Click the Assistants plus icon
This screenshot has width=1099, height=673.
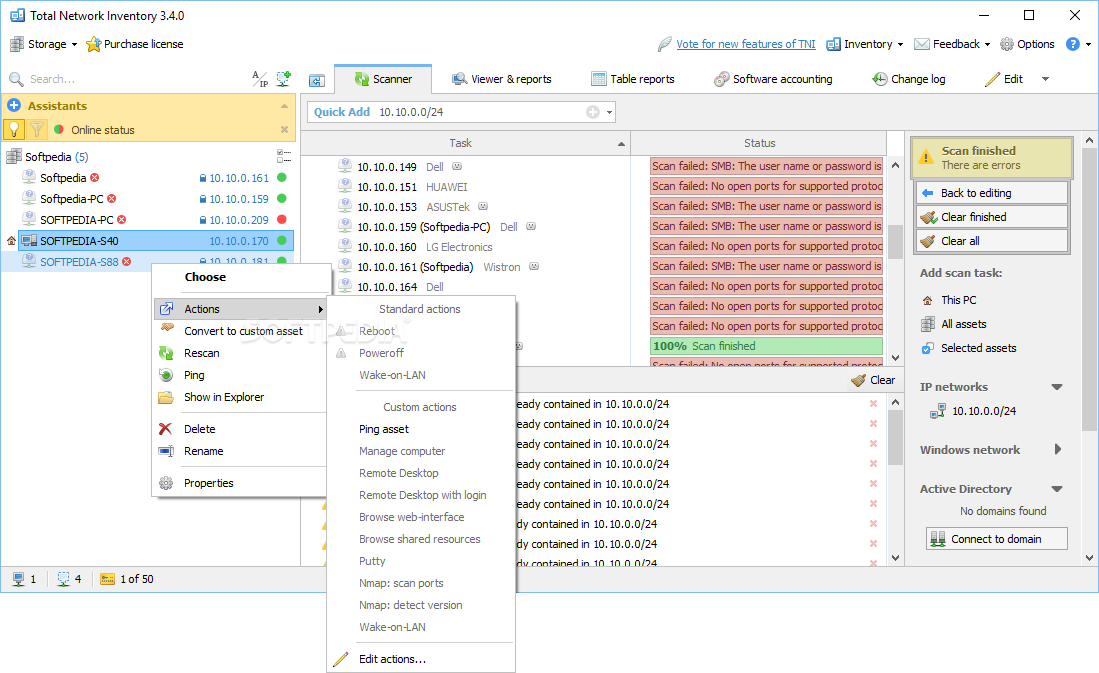click(x=14, y=106)
